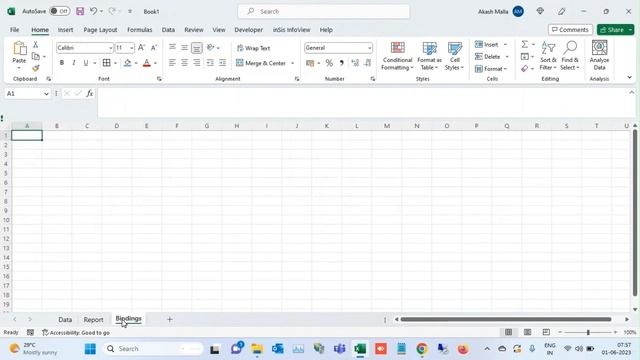Select the Report sheet tab
The image size is (640, 360).
[x=93, y=320]
